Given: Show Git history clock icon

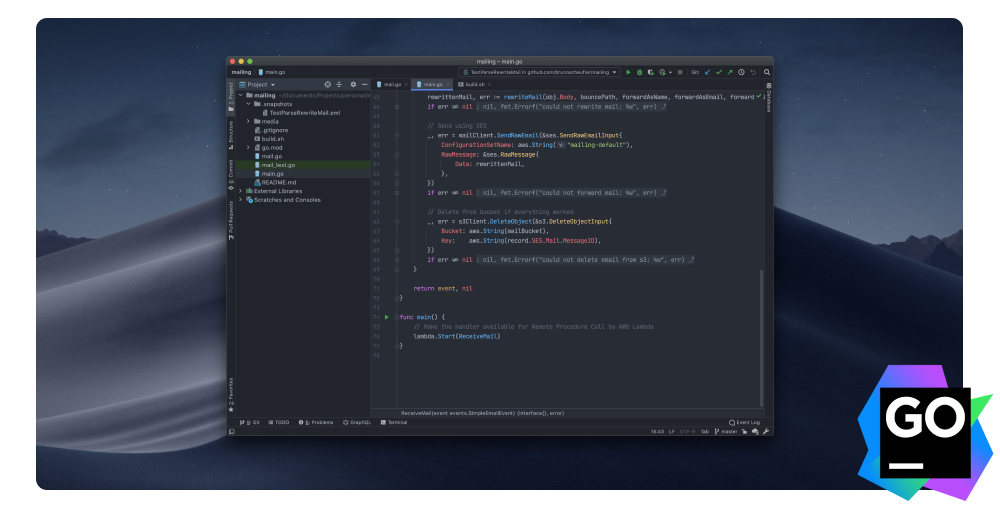Looking at the screenshot, I should [741, 72].
